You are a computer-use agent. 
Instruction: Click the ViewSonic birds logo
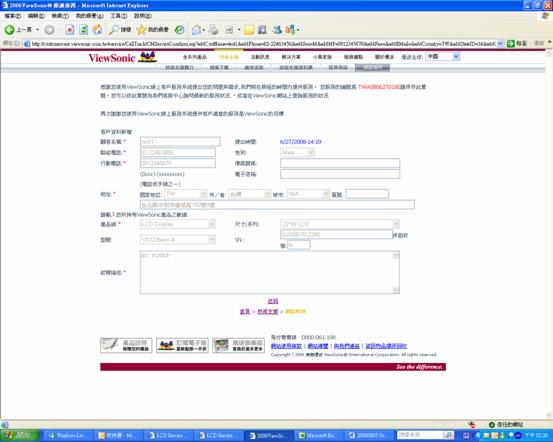coord(147,57)
